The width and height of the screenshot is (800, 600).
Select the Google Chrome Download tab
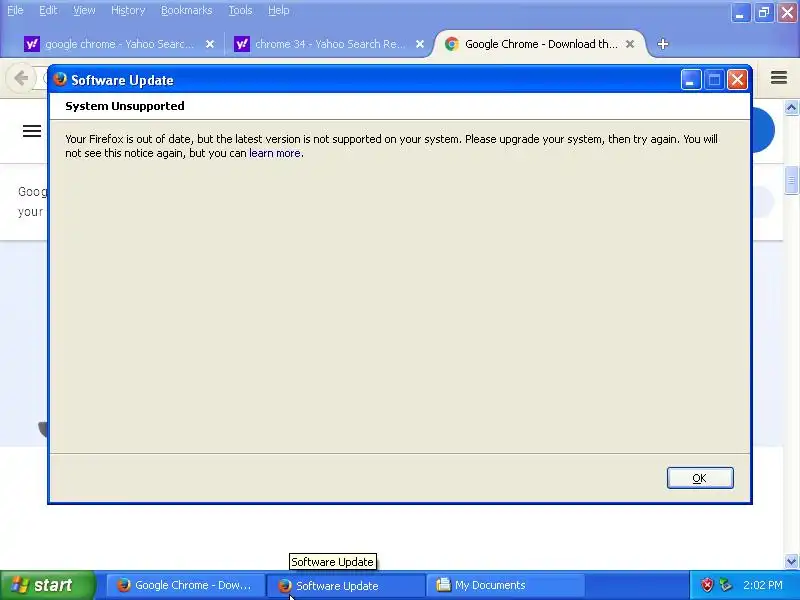point(540,44)
